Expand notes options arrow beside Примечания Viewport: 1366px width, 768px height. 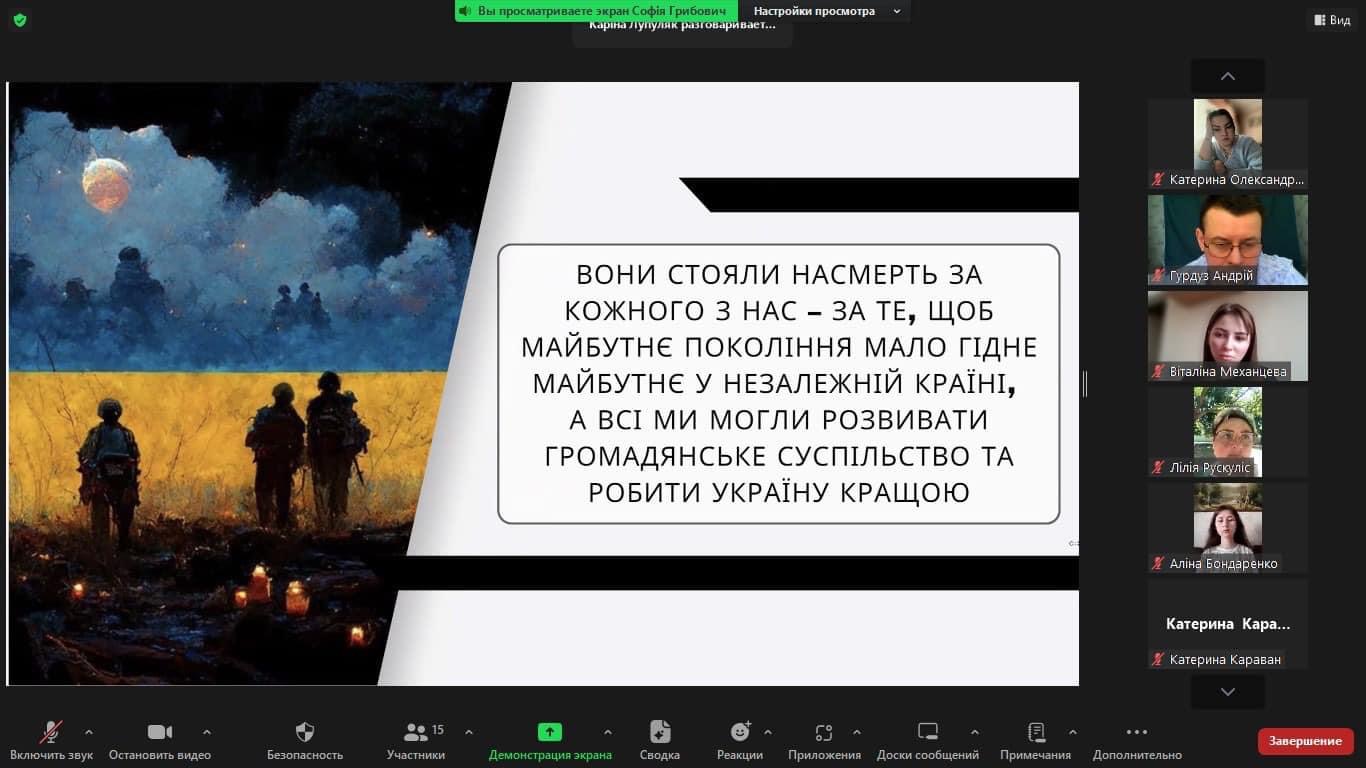tap(1073, 732)
